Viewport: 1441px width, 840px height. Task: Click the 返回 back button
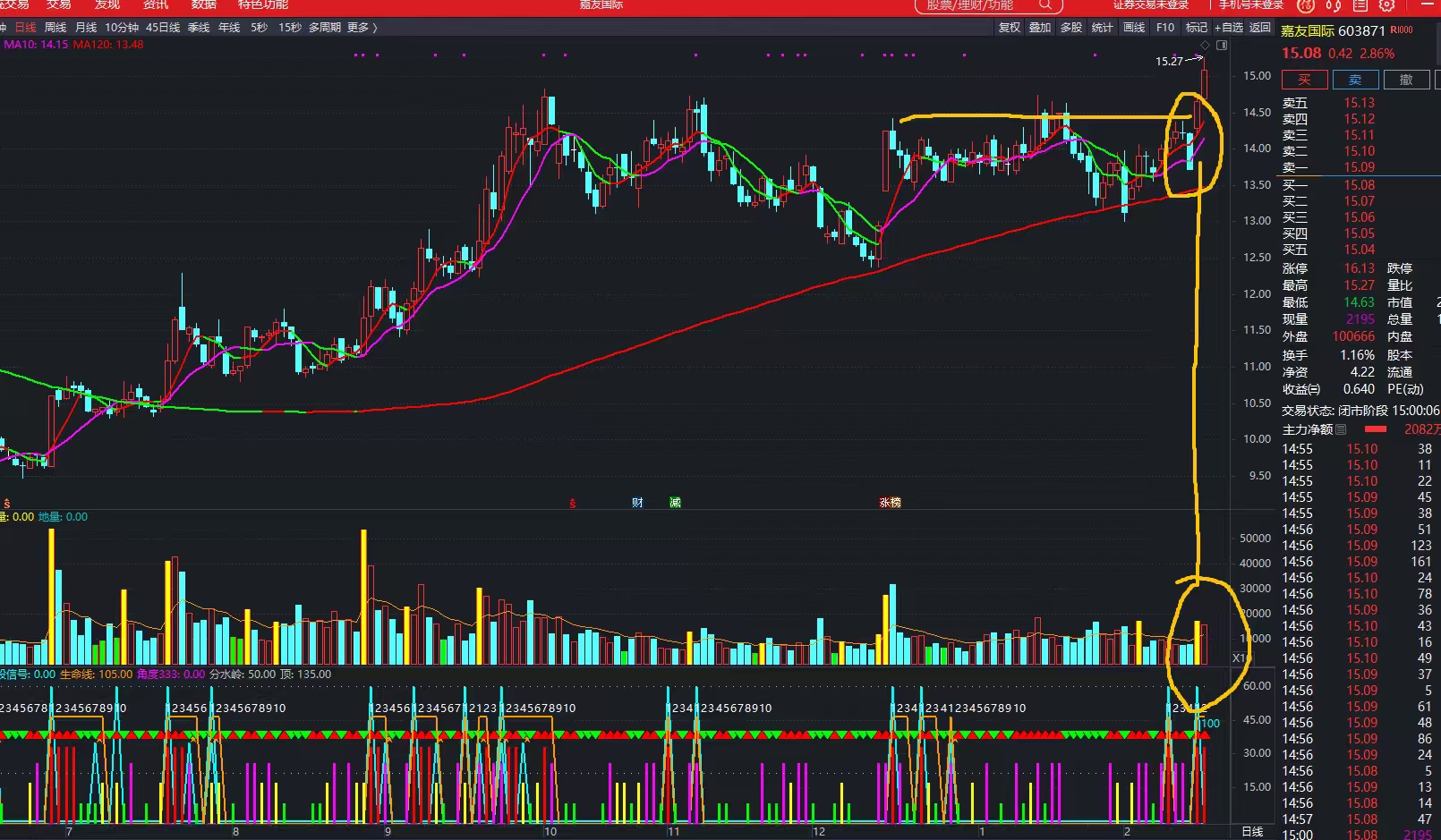[1260, 28]
